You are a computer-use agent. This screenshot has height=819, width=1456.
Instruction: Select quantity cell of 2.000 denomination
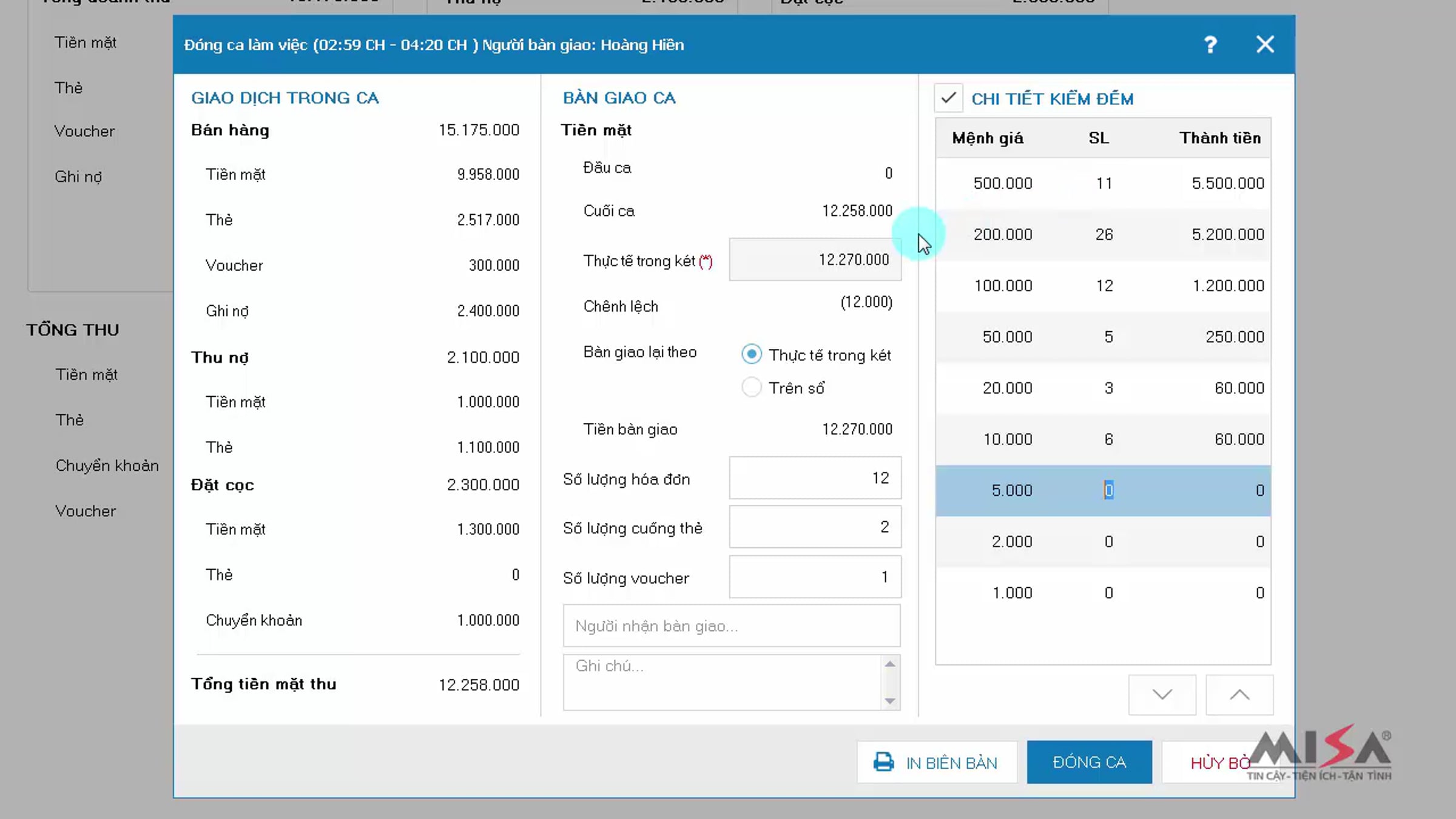(1108, 542)
